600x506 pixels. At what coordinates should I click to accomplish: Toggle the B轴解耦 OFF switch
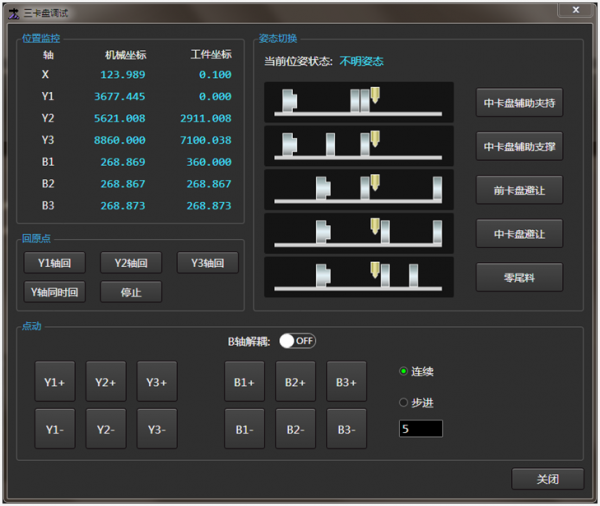coord(297,341)
